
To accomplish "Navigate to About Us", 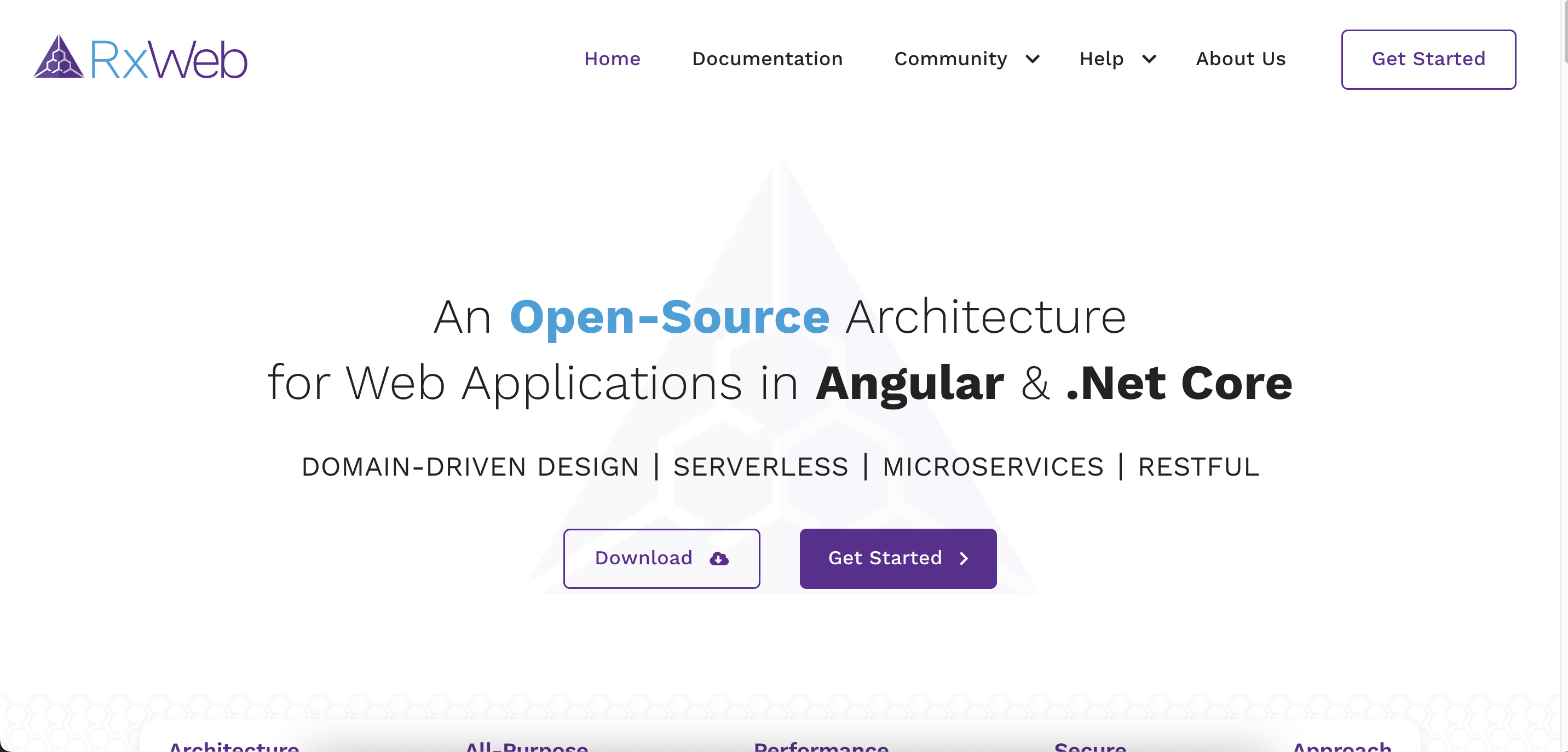I will point(1241,59).
